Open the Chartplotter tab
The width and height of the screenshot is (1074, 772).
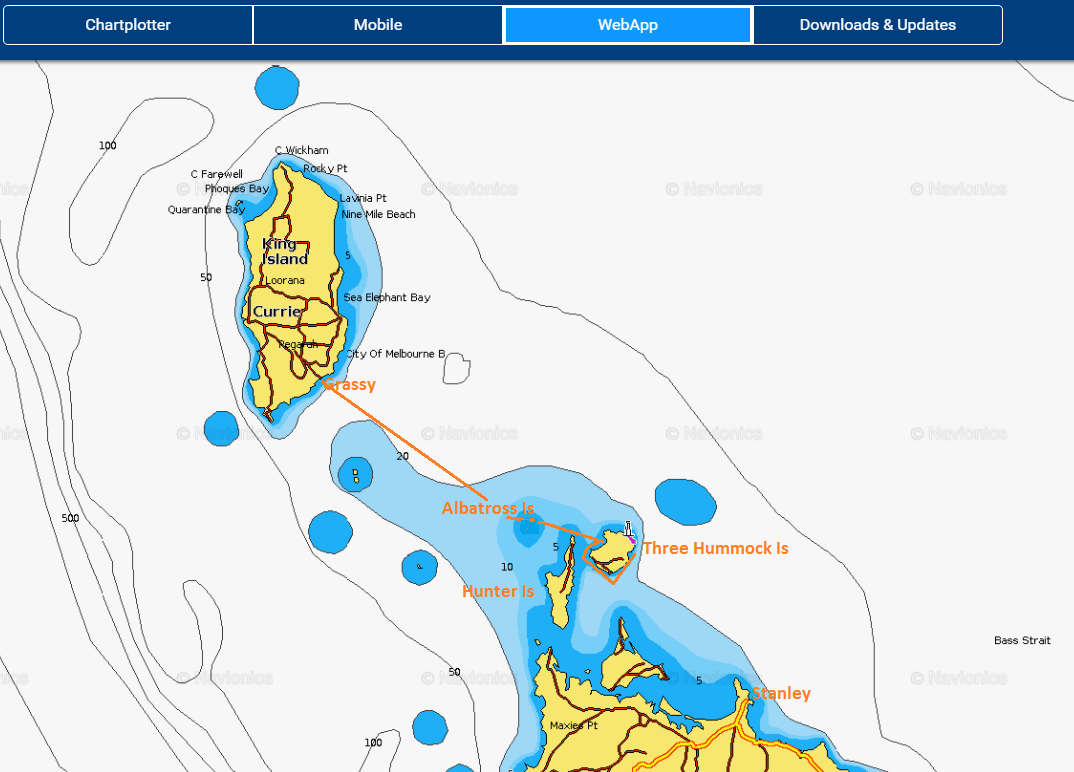click(x=128, y=25)
